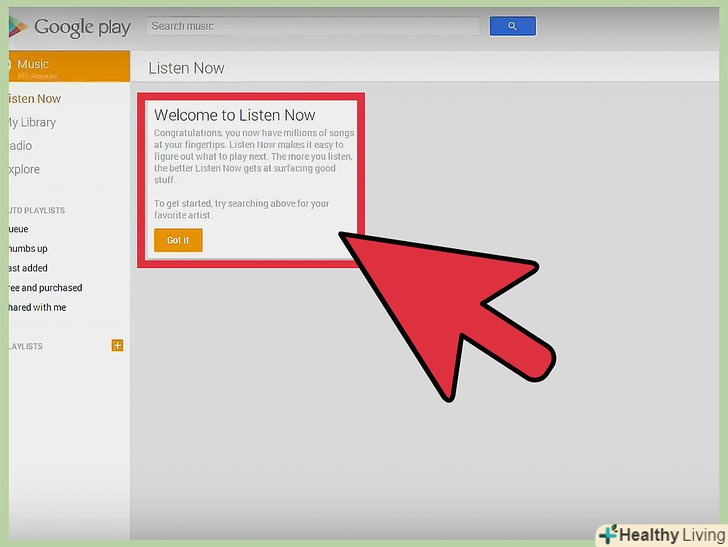Click the Welcome to Listen Now heading
This screenshot has width=728, height=547.
235,115
